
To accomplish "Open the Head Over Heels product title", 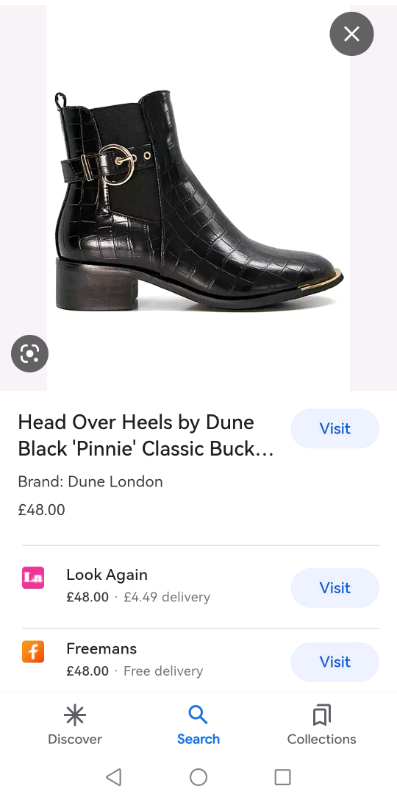I will (146, 435).
